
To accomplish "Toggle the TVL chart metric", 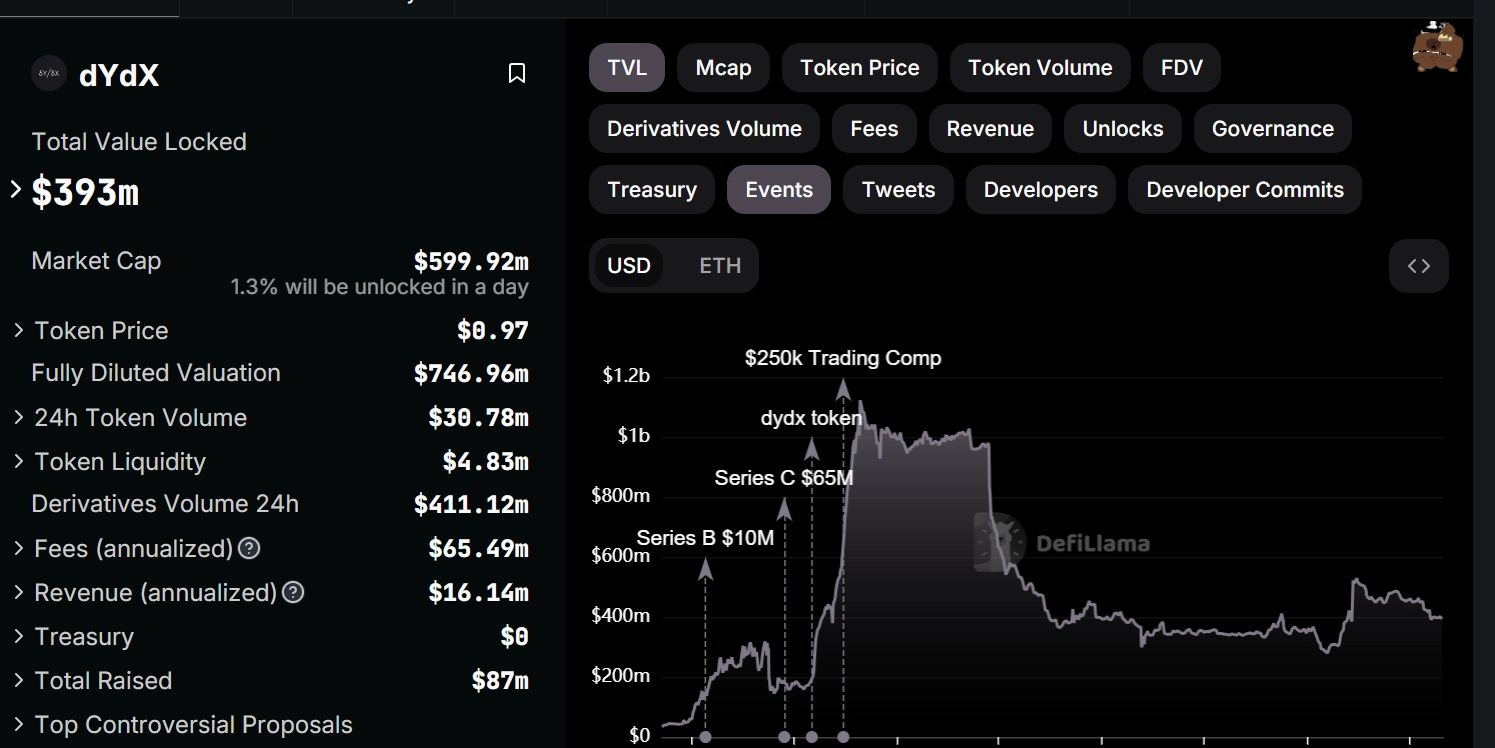I will [627, 68].
